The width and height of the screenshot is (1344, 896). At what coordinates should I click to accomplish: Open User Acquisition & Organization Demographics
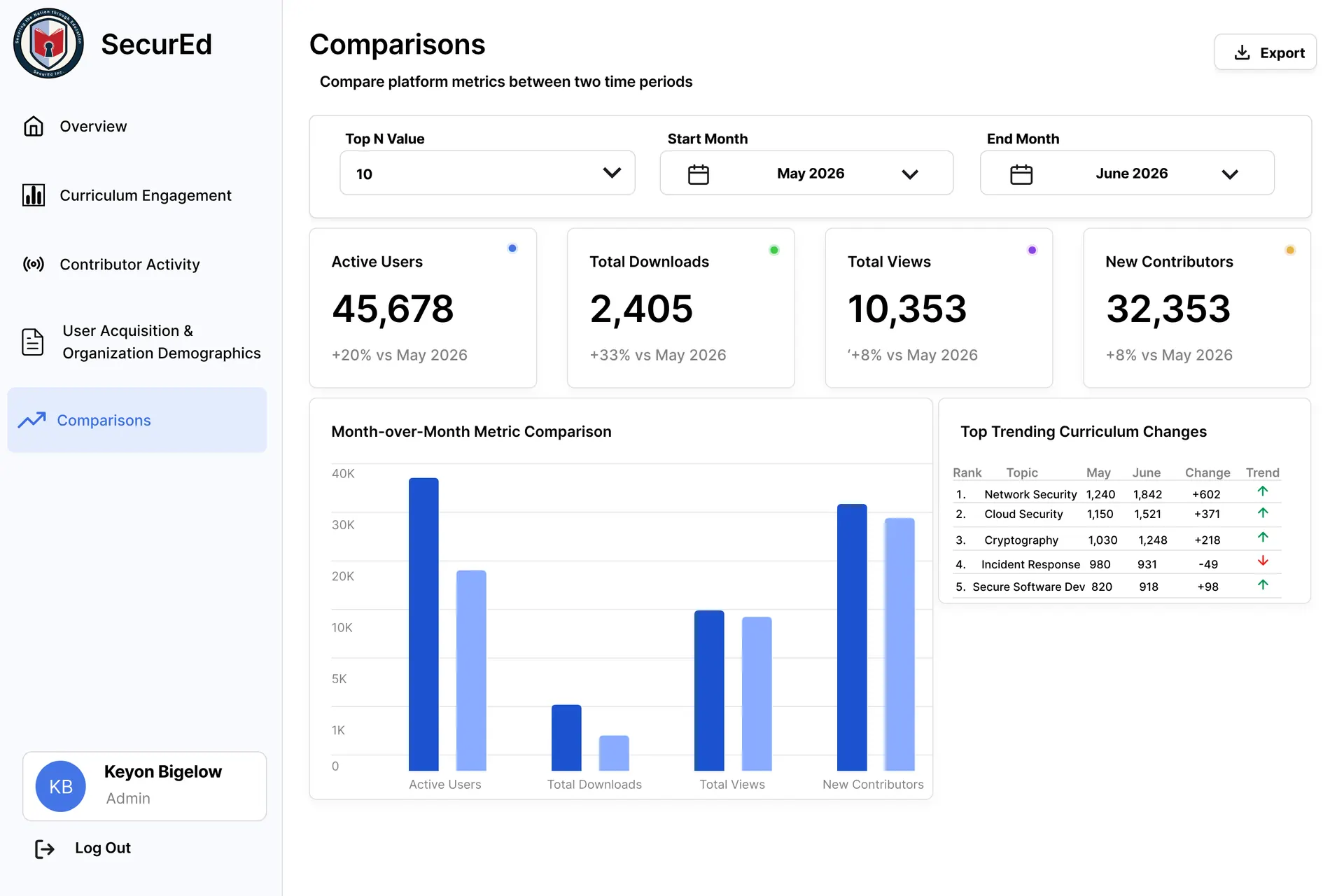[162, 342]
